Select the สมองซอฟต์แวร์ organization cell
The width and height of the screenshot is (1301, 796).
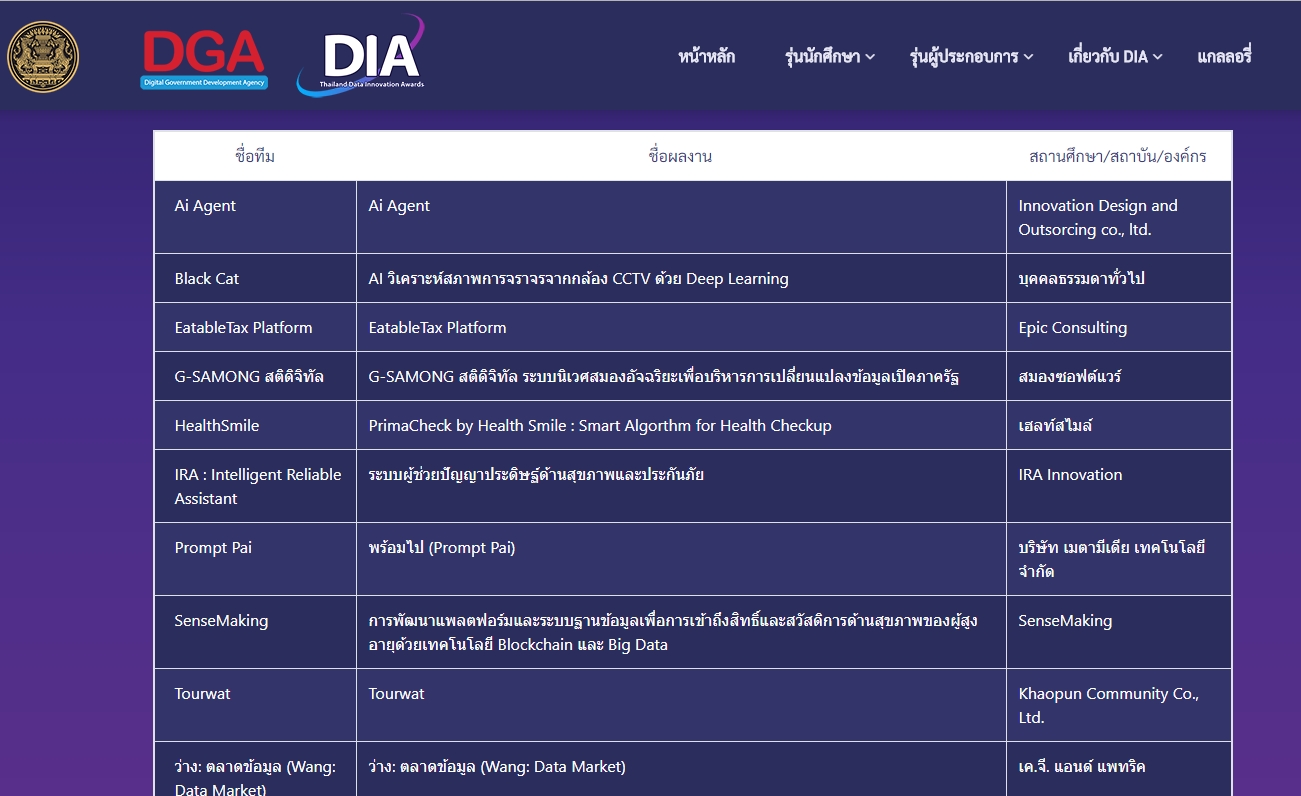coord(1118,376)
